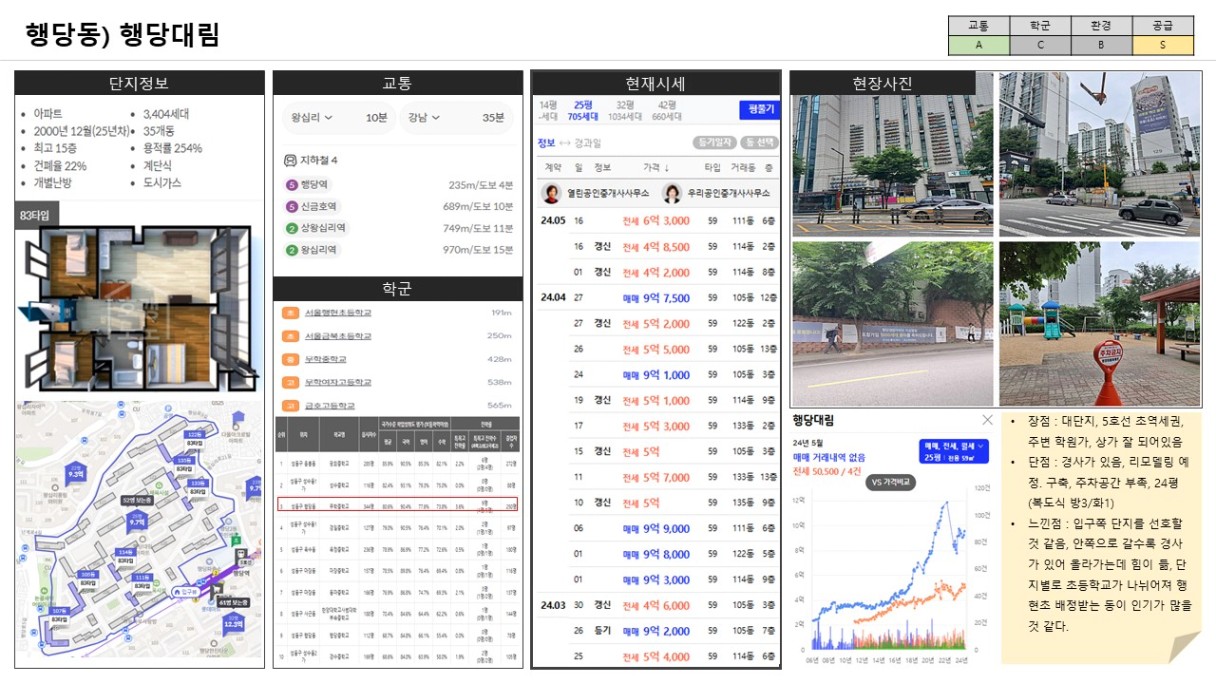Click the 매매 9억 9,000 listing row
The height and width of the screenshot is (684, 1216).
click(656, 528)
